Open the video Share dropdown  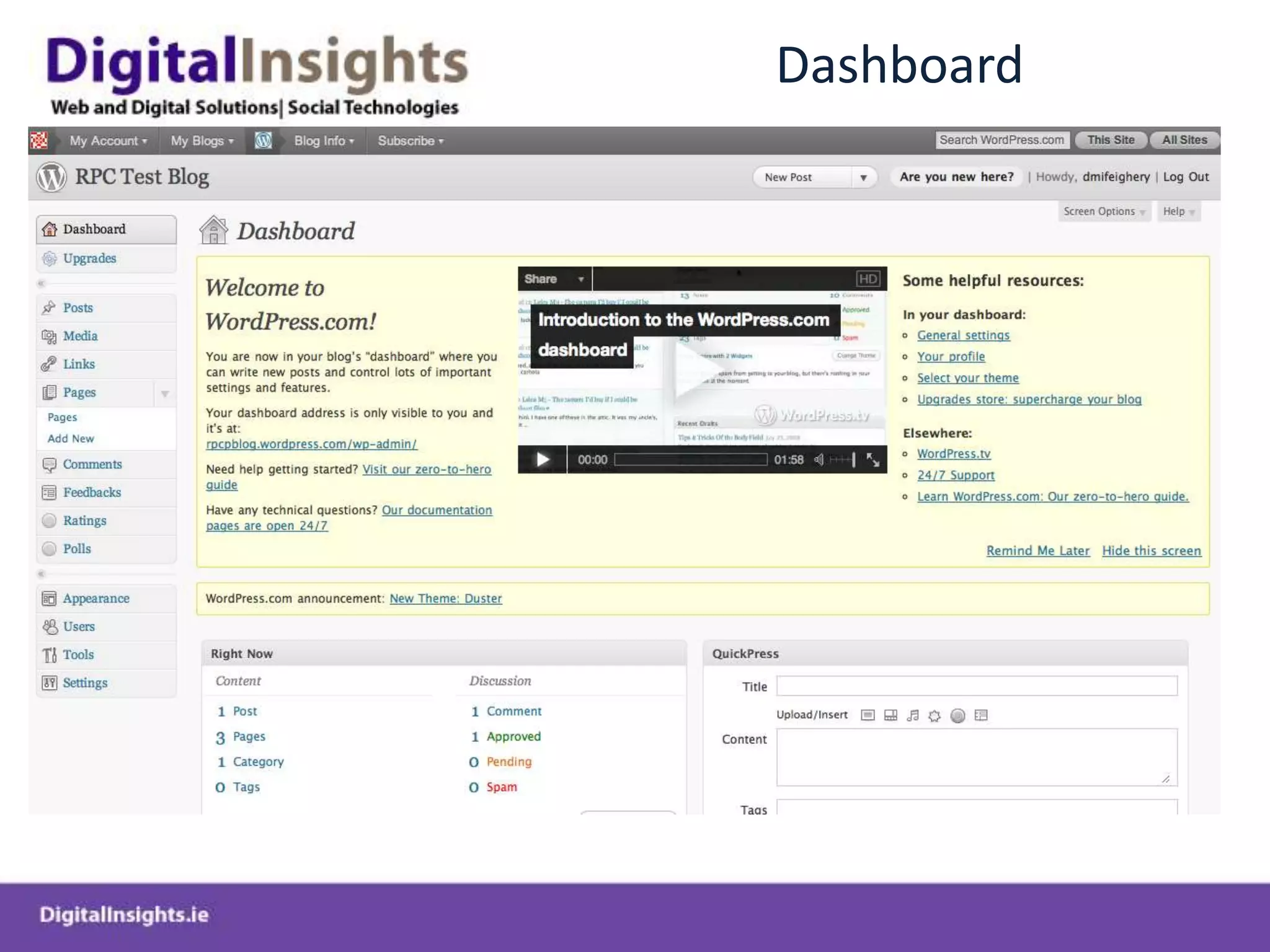click(554, 280)
